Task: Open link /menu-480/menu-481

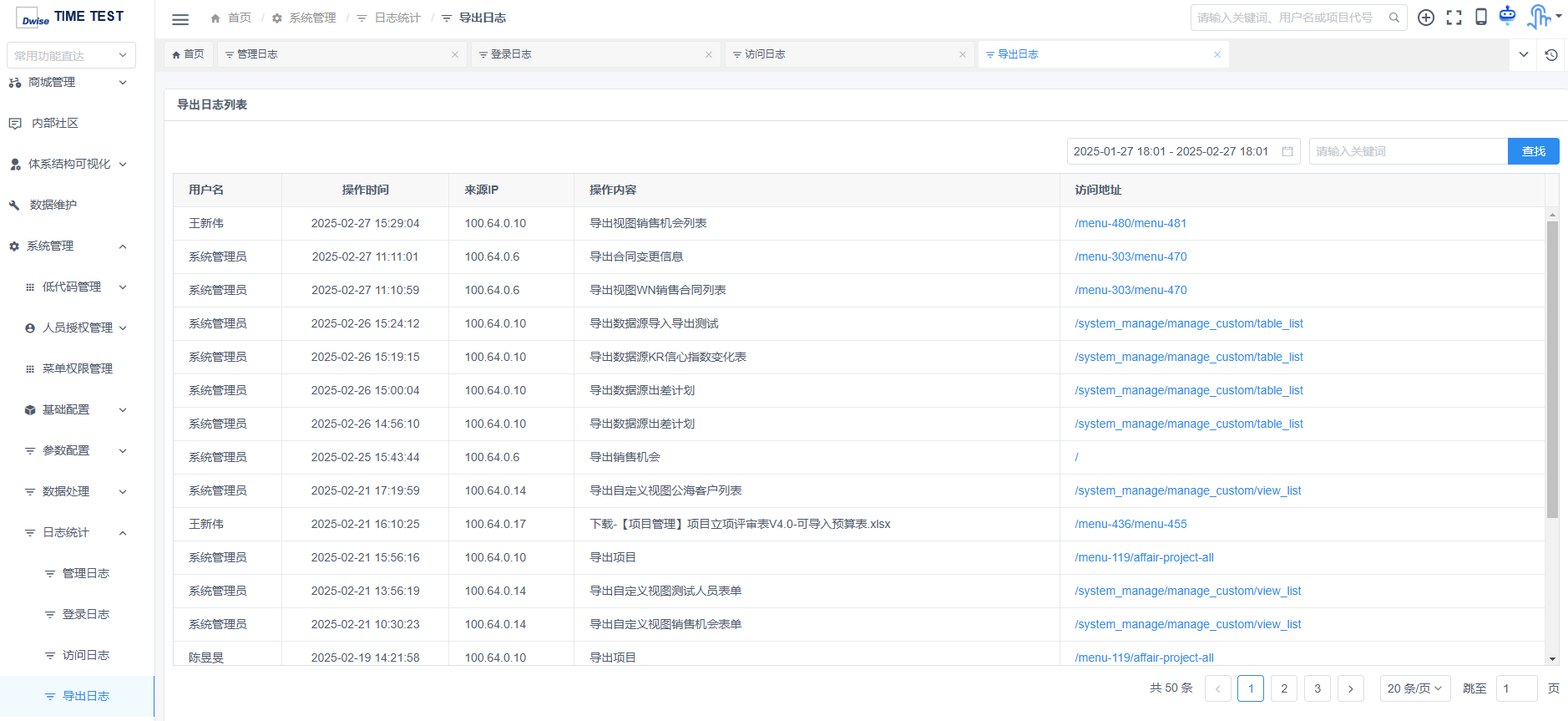Action: (x=1130, y=223)
